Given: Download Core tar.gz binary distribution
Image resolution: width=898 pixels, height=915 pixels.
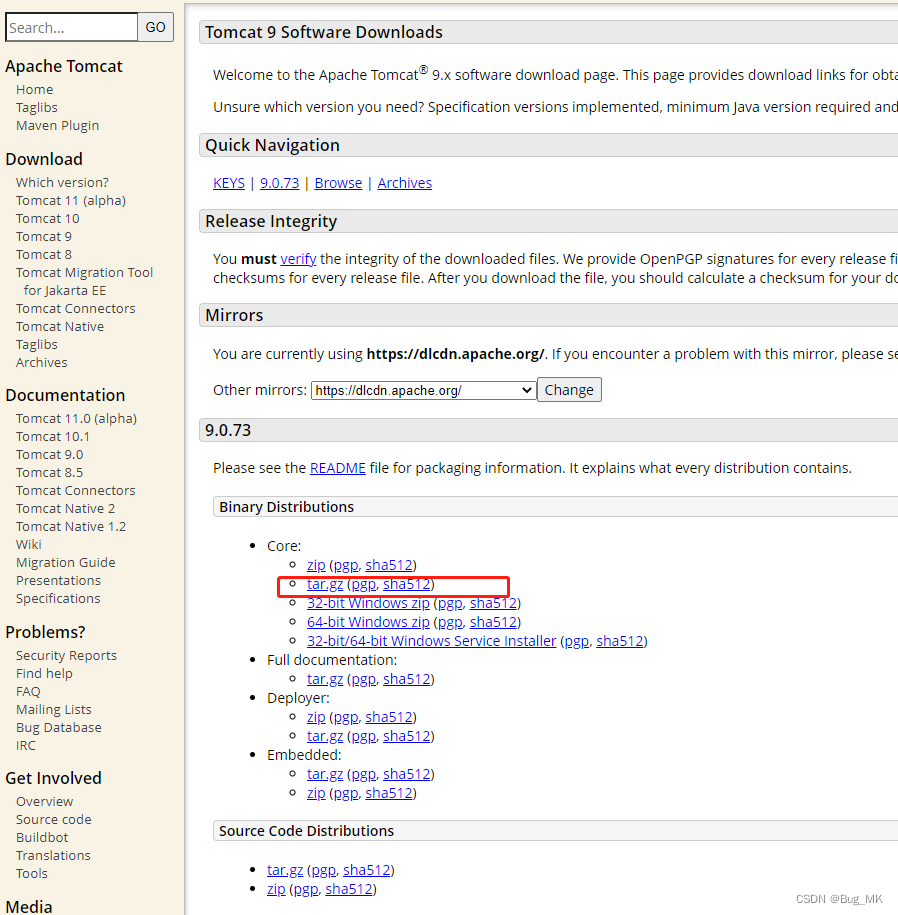Looking at the screenshot, I should [325, 584].
